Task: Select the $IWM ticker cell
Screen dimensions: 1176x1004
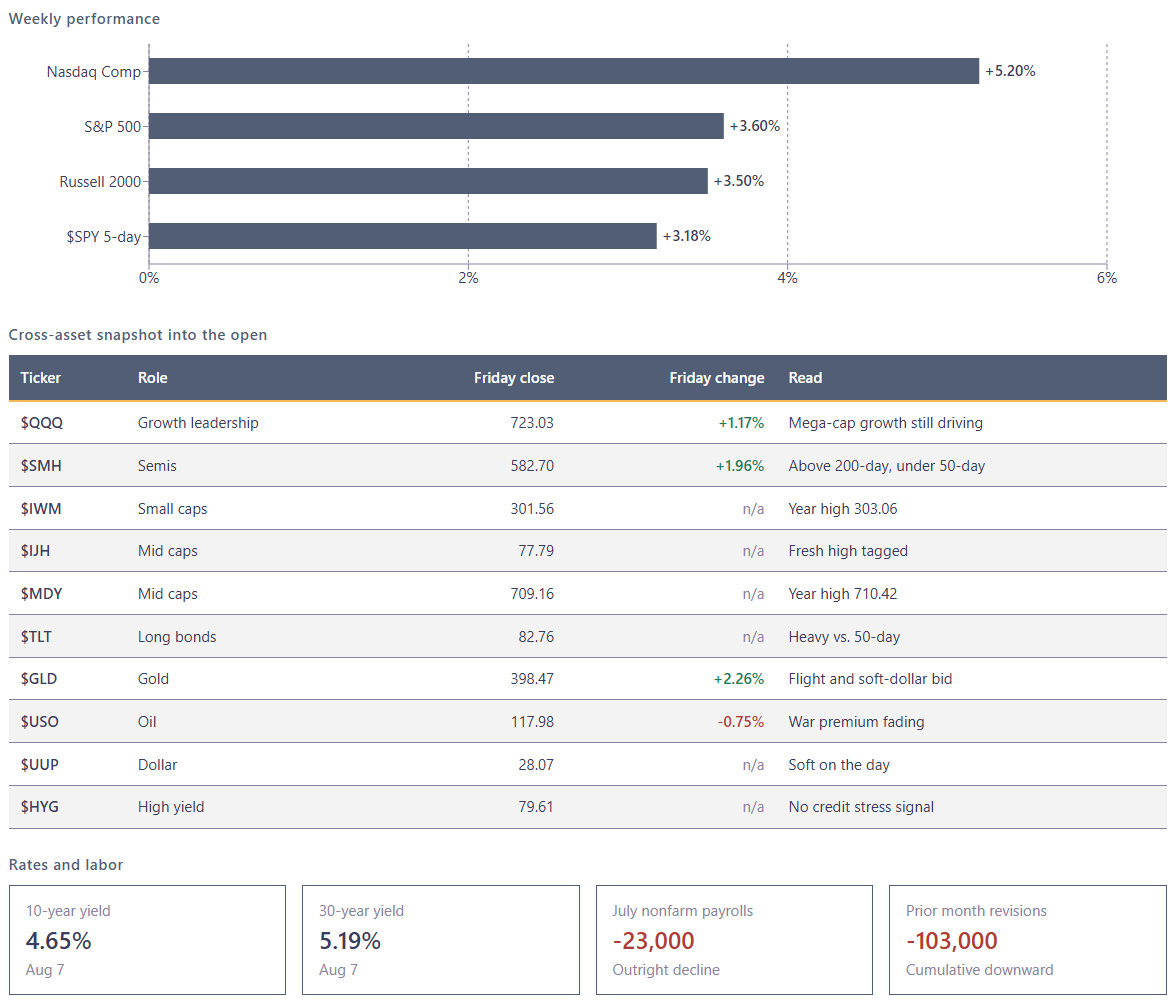Action: pyautogui.click(x=41, y=508)
